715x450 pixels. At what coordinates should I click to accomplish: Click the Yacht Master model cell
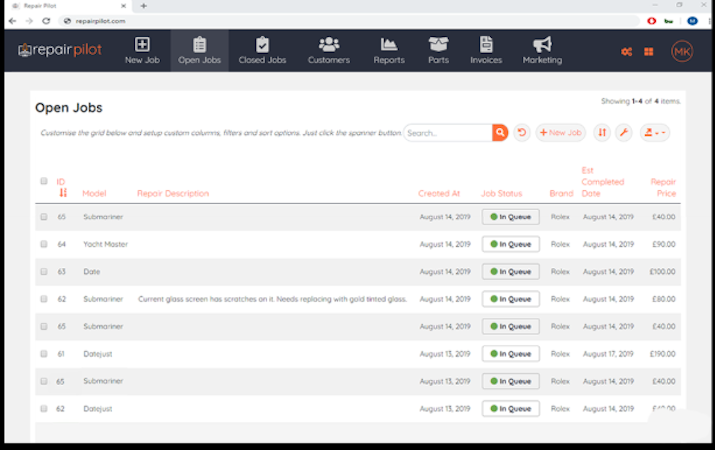click(x=105, y=244)
